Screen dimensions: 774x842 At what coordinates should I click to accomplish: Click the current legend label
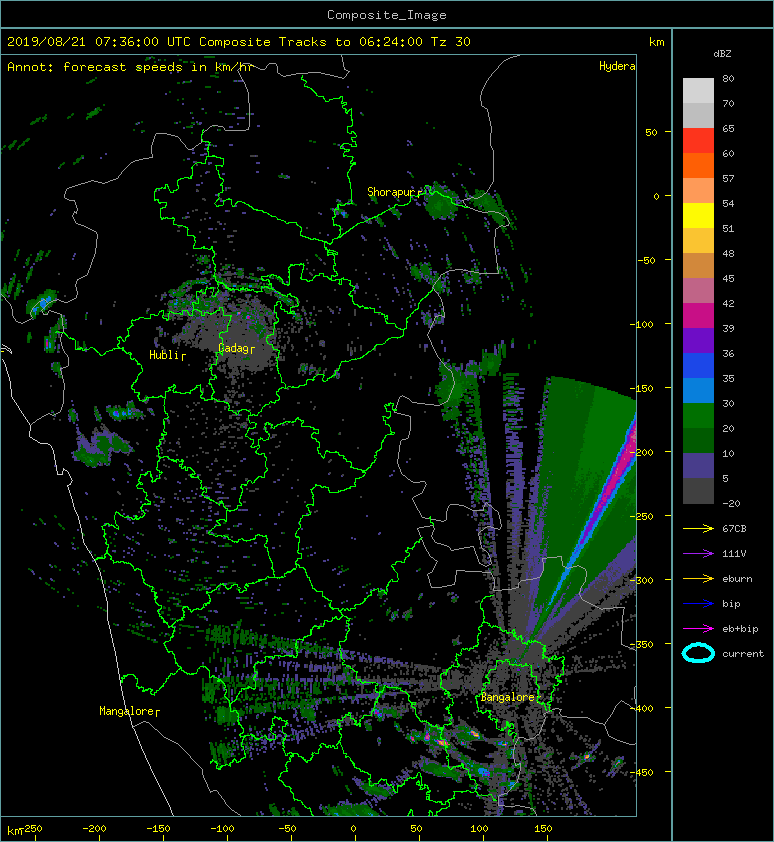click(x=743, y=654)
